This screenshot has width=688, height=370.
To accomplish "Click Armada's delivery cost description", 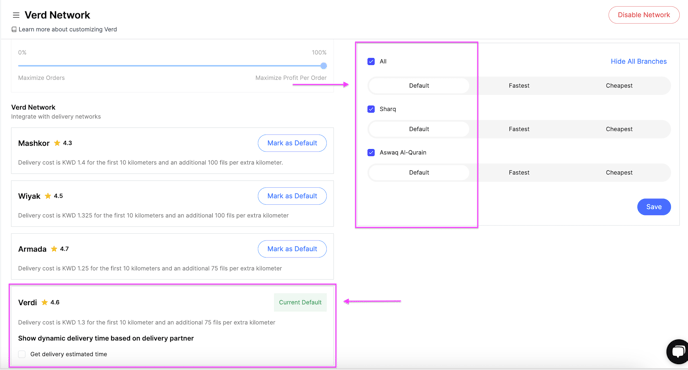I will 150,268.
